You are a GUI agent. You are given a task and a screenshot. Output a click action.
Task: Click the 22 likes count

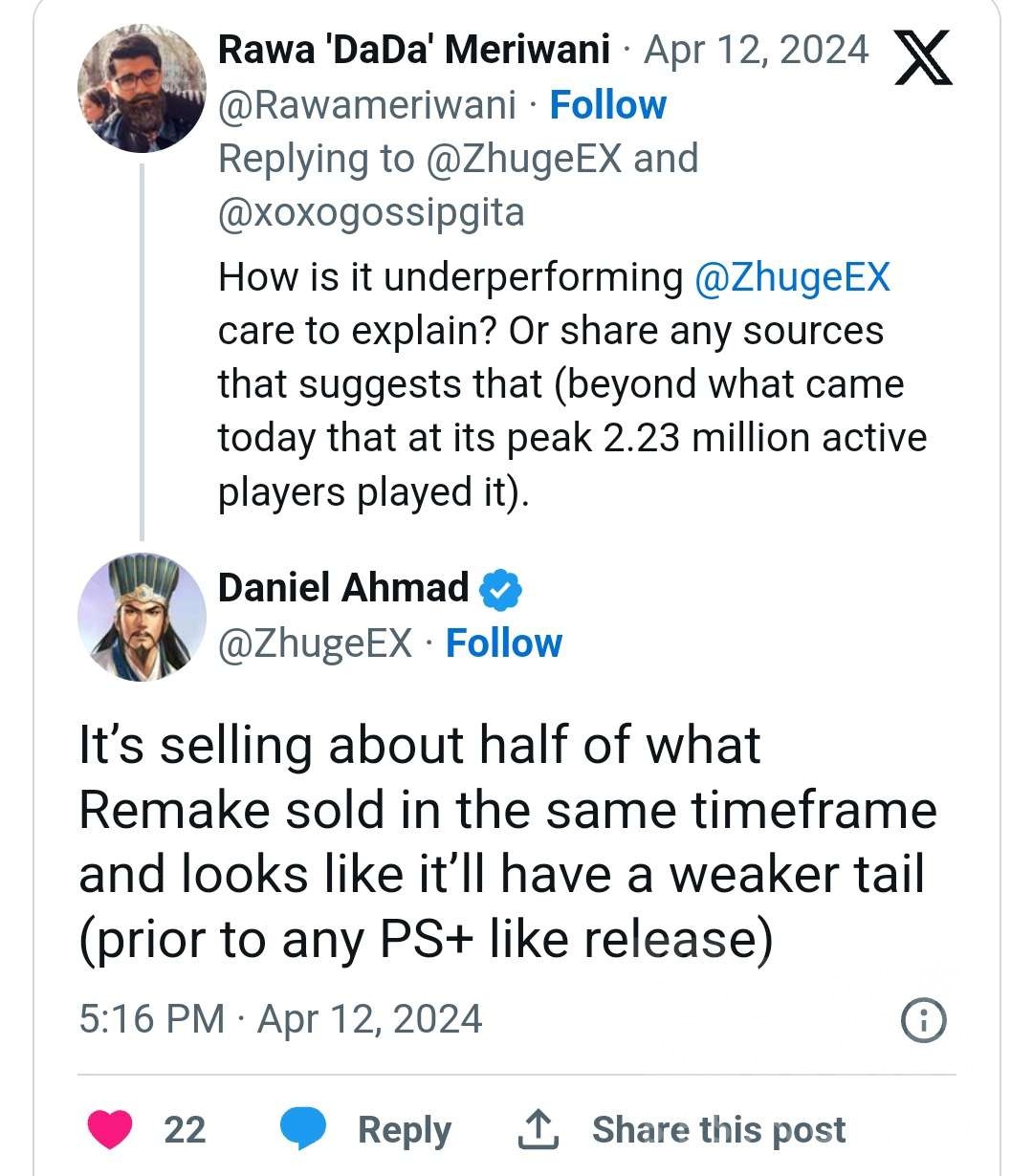(x=185, y=1130)
